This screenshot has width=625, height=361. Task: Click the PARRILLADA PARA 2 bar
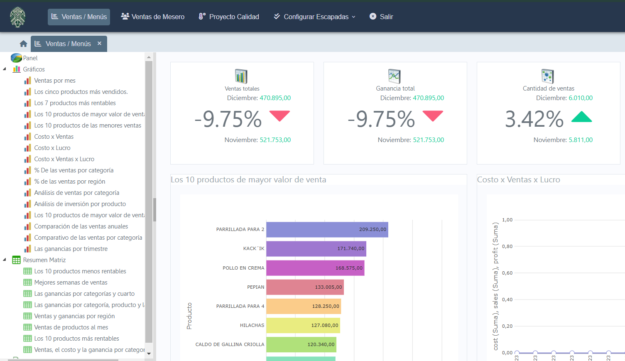click(327, 230)
